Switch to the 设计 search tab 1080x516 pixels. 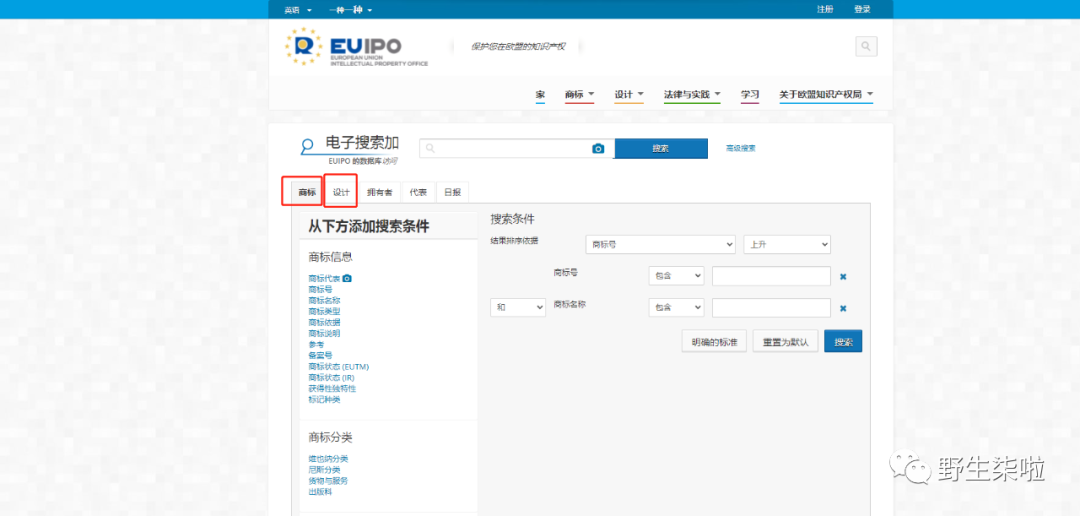point(342,193)
